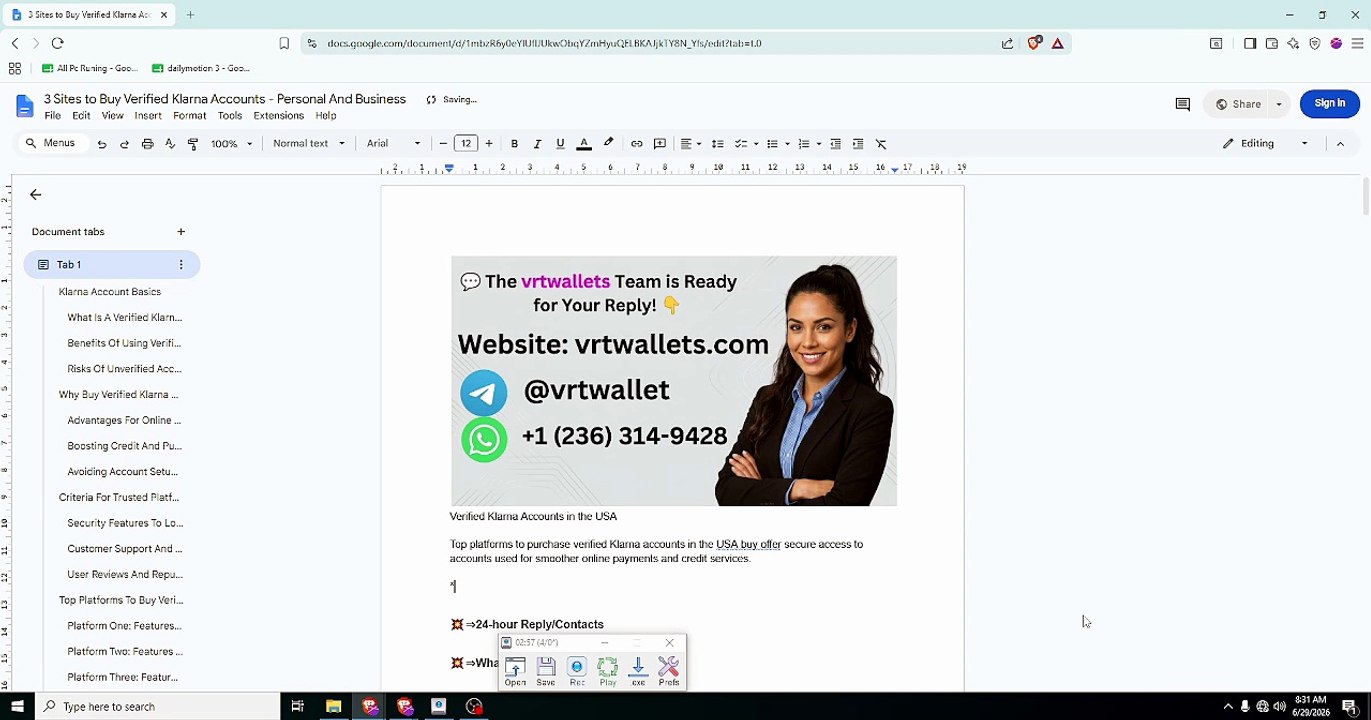Image resolution: width=1371 pixels, height=720 pixels.
Task: Add a new document tab with the plus
Action: coord(181,232)
